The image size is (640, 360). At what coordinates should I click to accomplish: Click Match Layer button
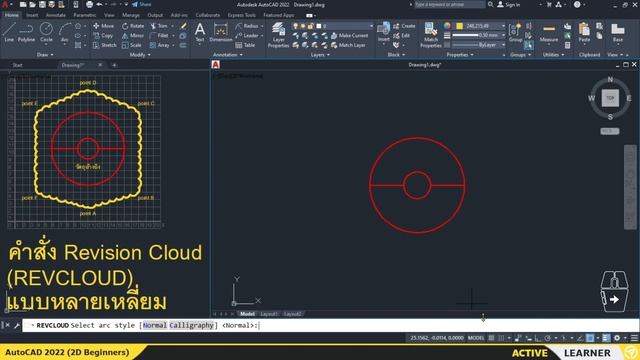[x=348, y=45]
